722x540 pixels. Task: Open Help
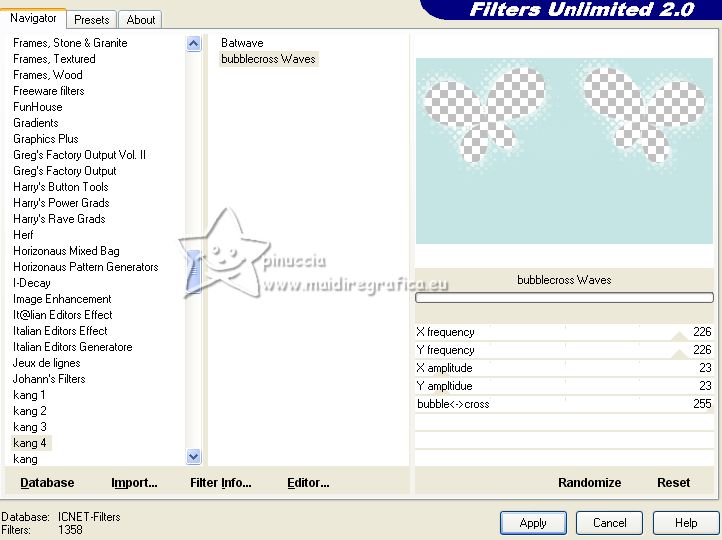tap(686, 523)
